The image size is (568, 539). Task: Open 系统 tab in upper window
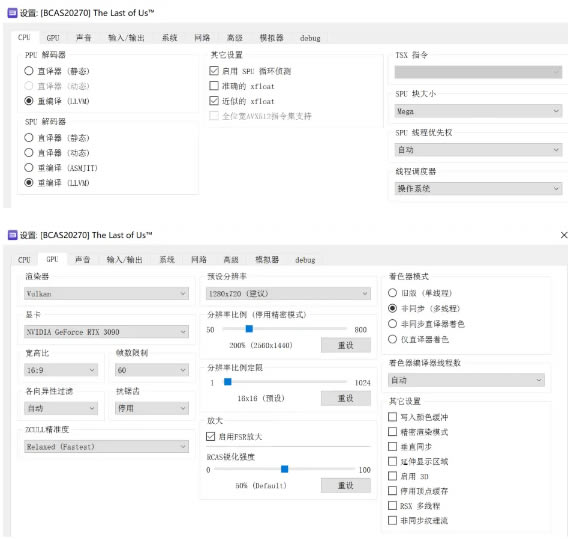coord(169,38)
